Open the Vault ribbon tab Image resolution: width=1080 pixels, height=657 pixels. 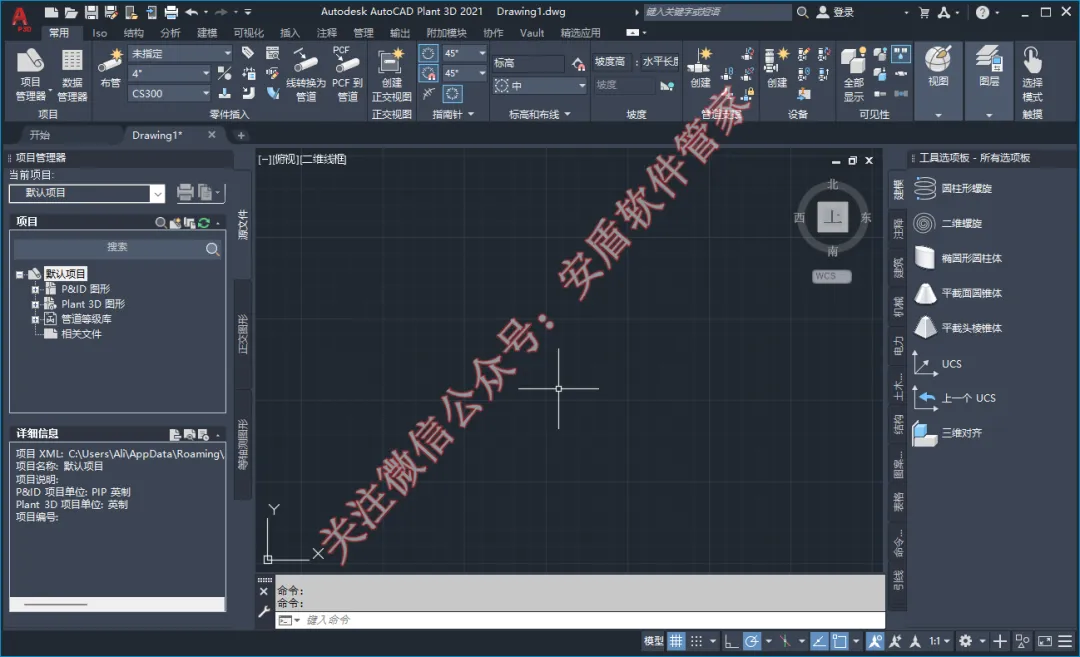(x=532, y=32)
